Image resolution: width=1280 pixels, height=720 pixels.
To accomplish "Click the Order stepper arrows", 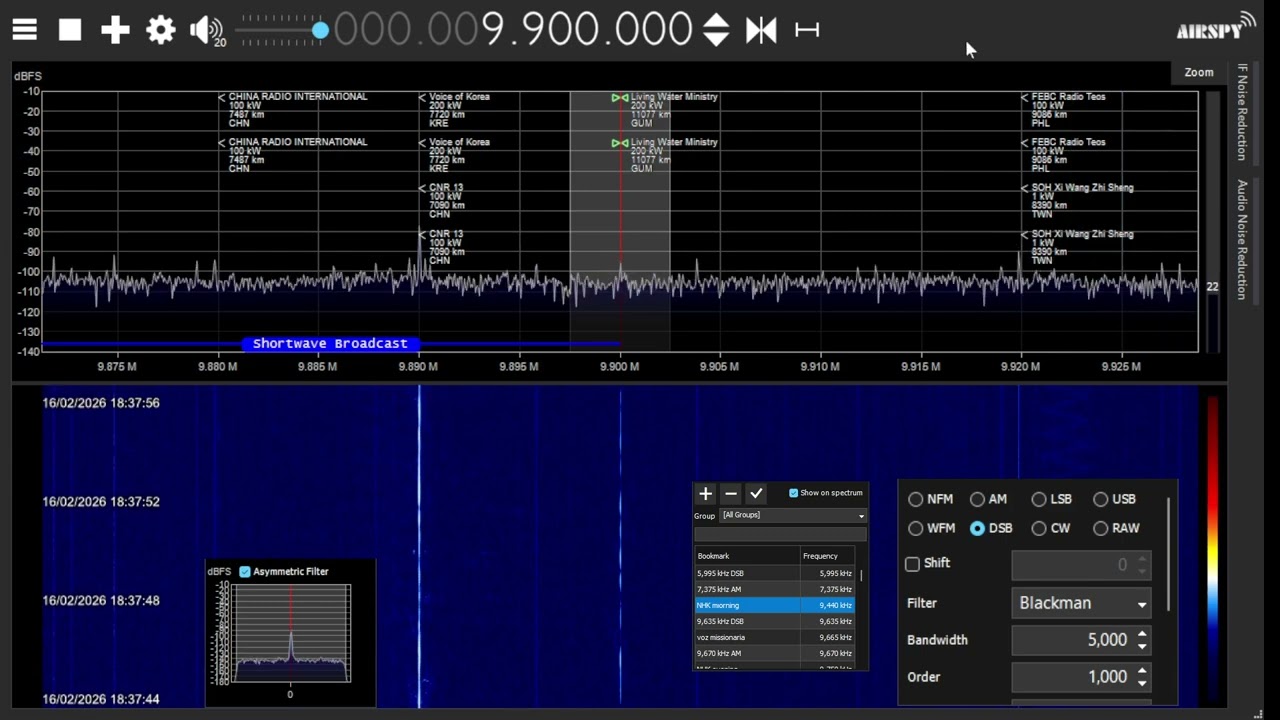I will pos(1142,677).
